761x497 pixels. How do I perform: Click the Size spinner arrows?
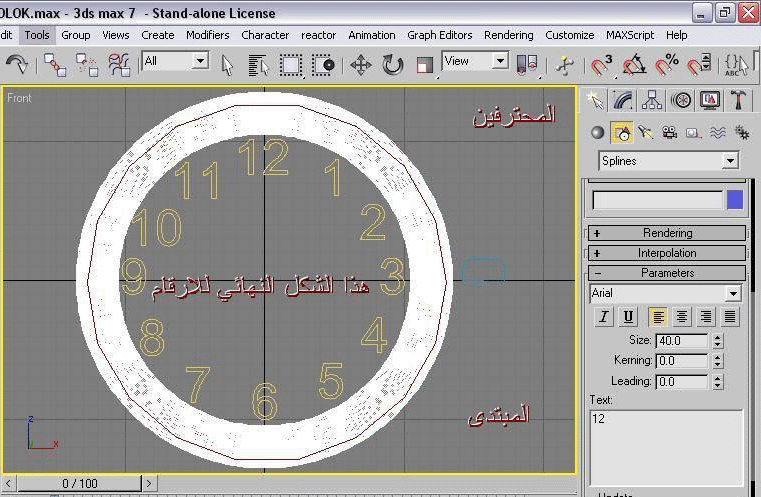pos(718,341)
